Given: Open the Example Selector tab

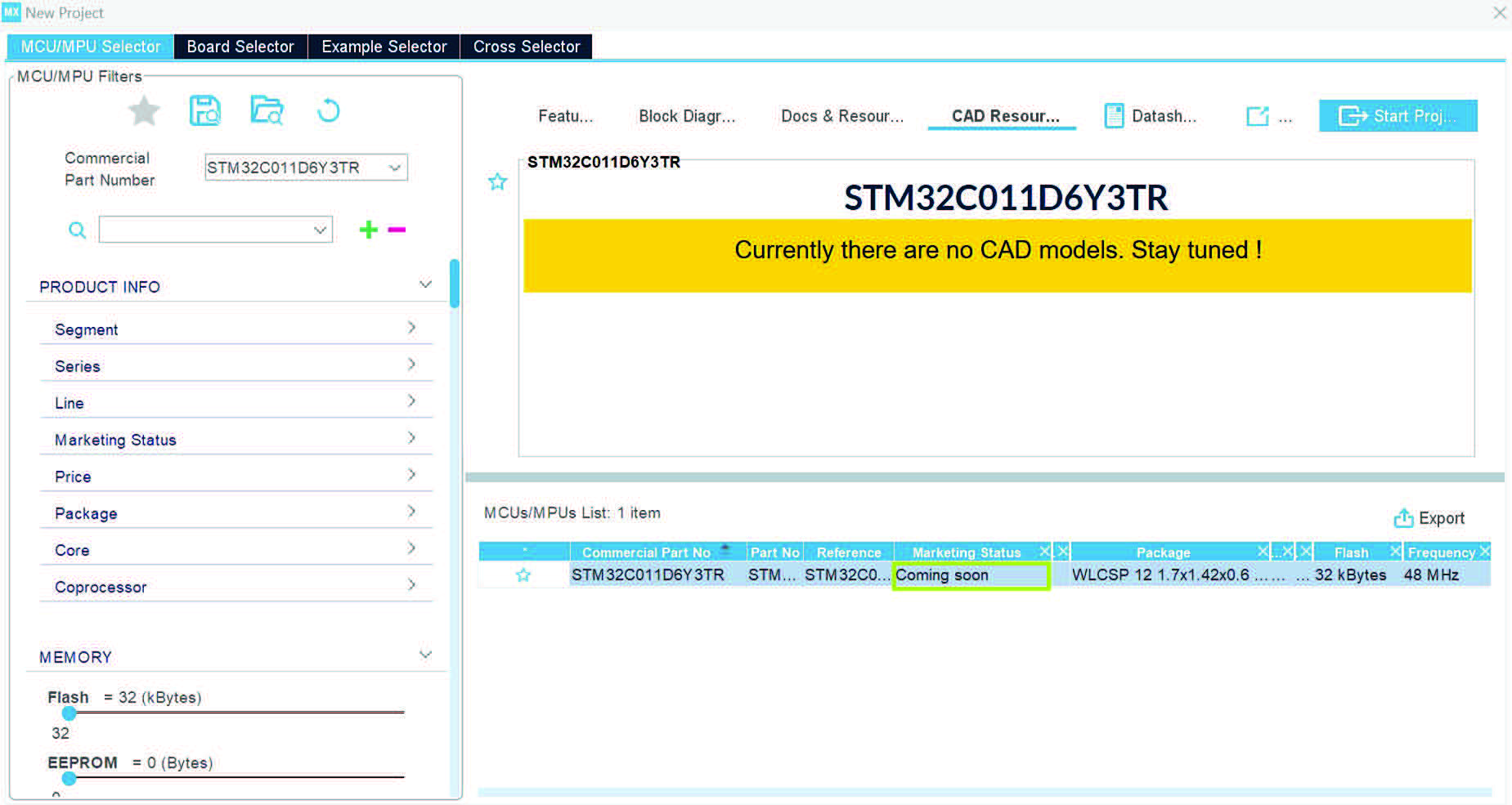Looking at the screenshot, I should tap(384, 47).
